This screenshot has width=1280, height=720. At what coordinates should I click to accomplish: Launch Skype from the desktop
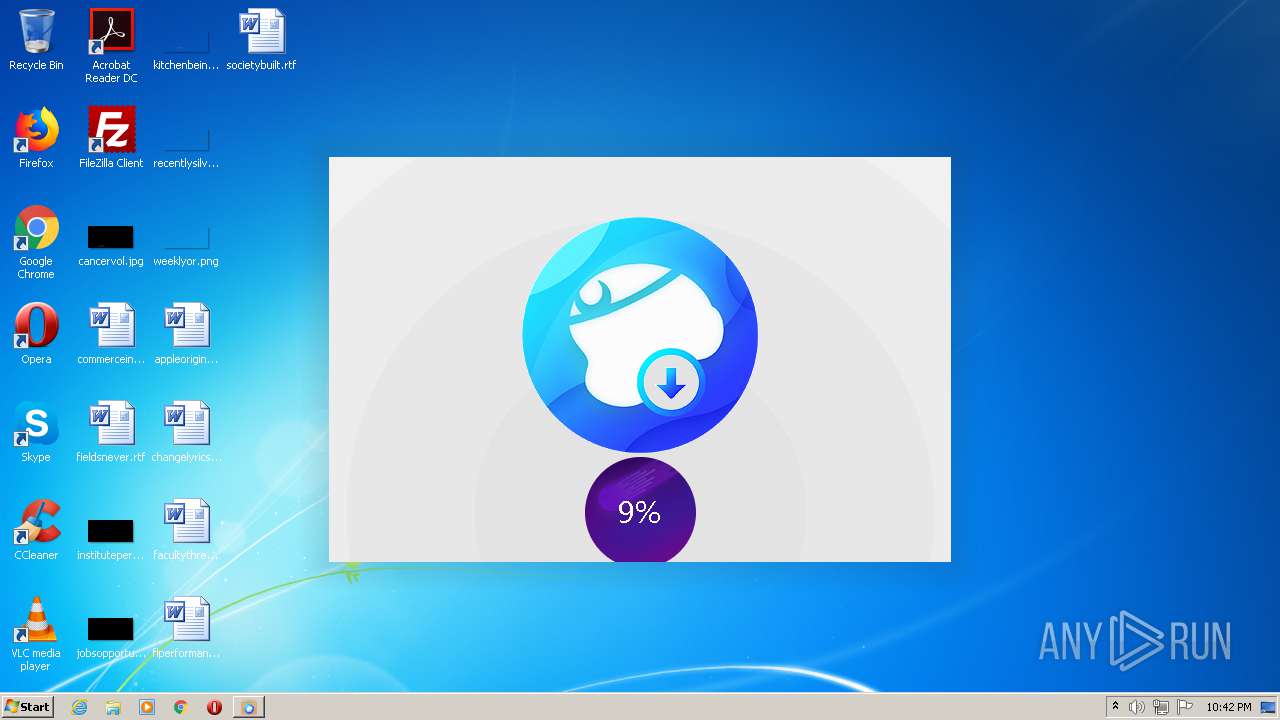pyautogui.click(x=36, y=432)
